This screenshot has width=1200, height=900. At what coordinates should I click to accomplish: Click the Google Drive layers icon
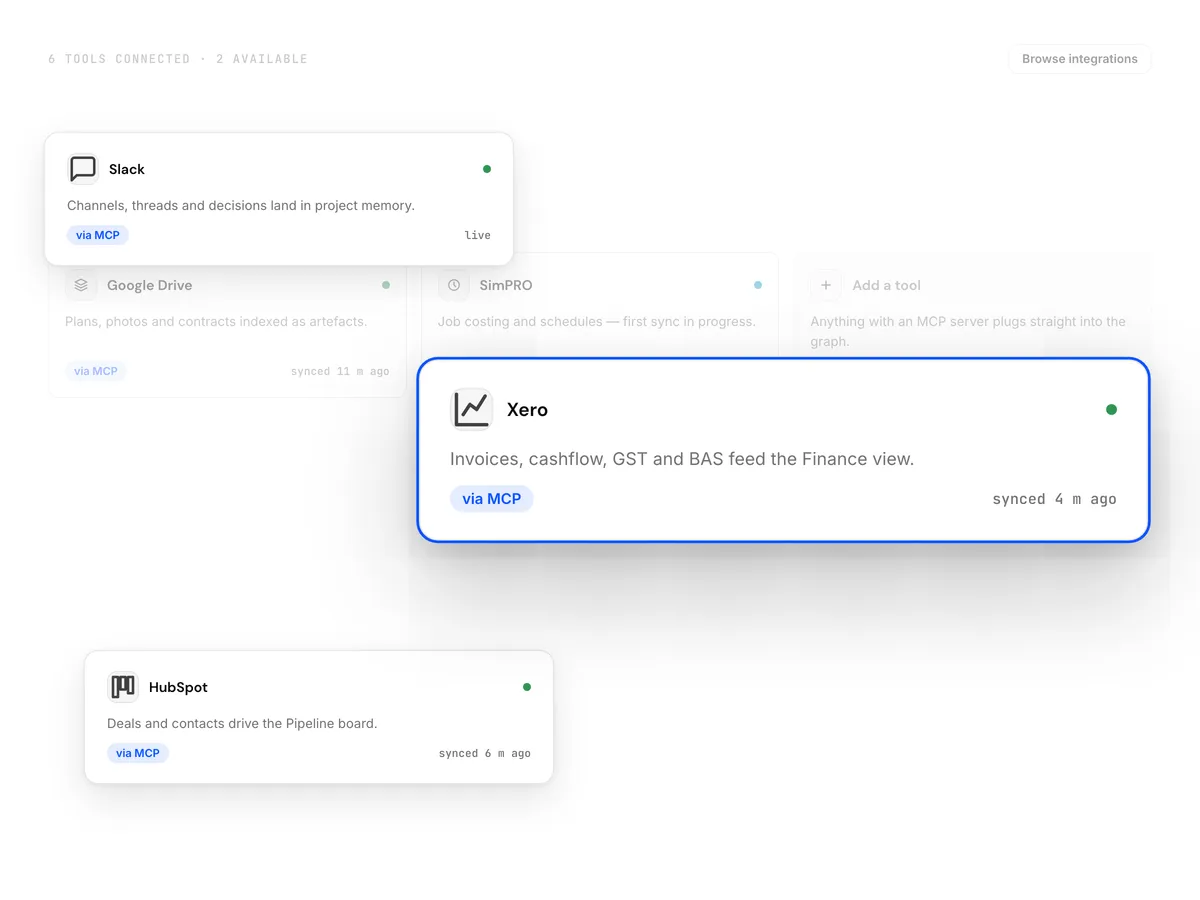81,285
